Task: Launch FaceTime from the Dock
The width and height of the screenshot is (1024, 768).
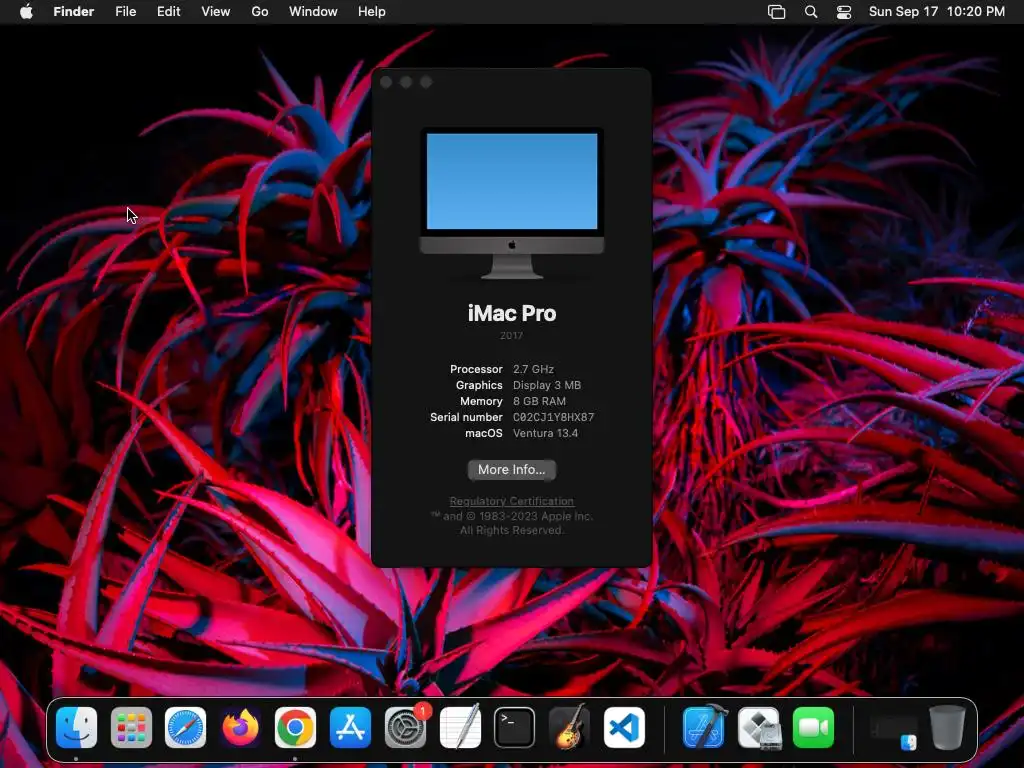Action: [814, 727]
